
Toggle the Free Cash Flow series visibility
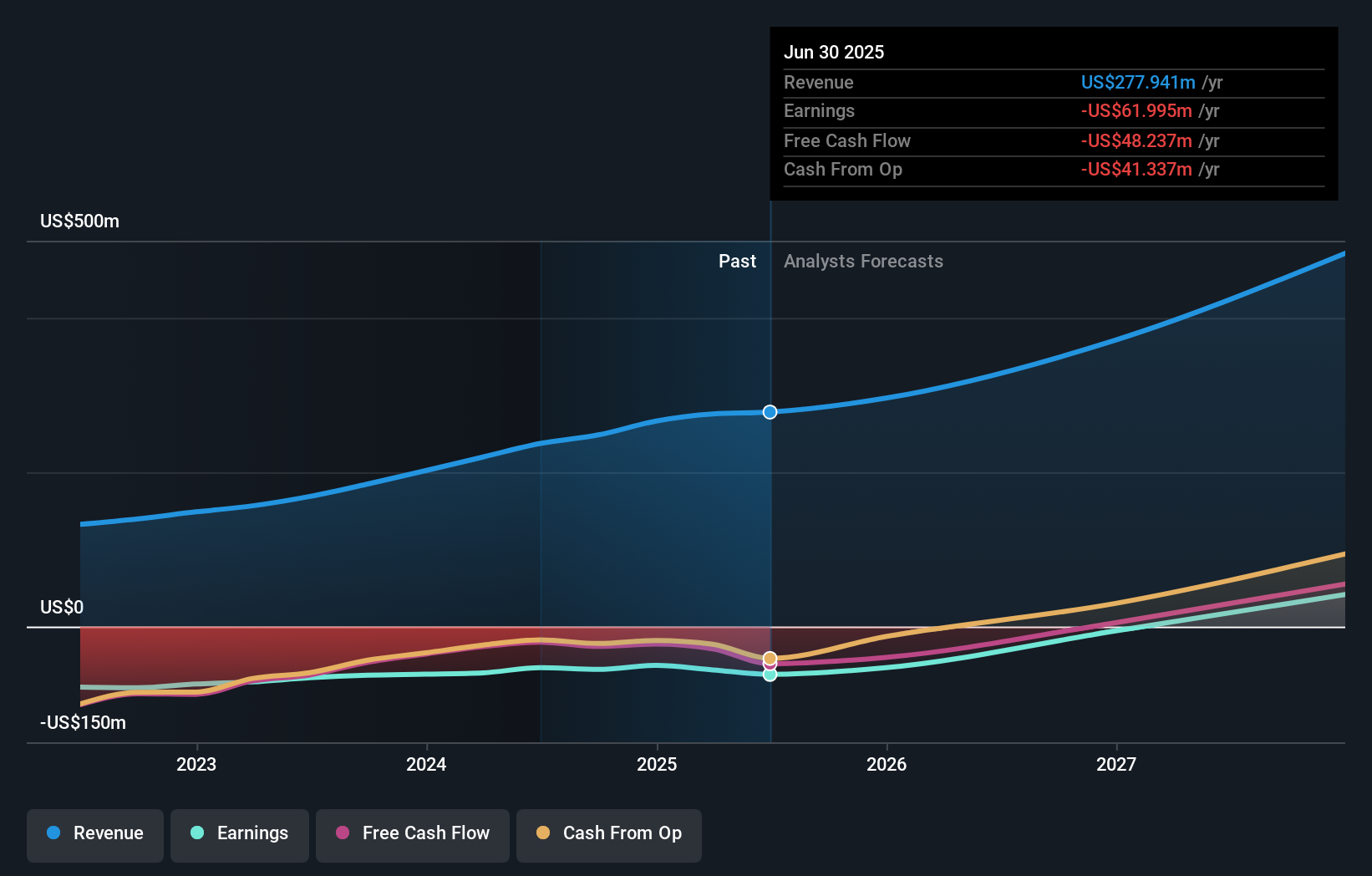(412, 833)
